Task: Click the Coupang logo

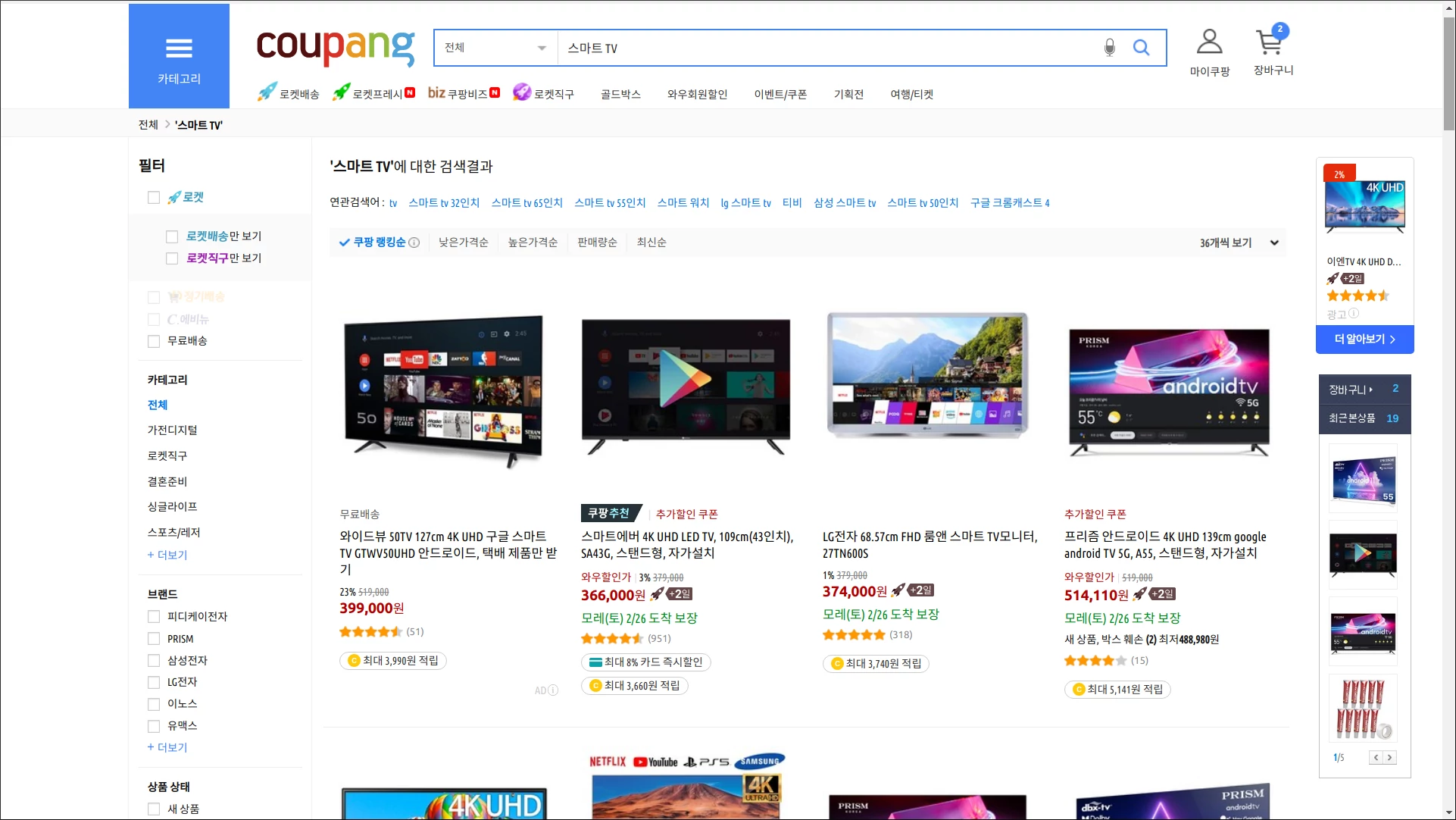Action: (x=335, y=47)
